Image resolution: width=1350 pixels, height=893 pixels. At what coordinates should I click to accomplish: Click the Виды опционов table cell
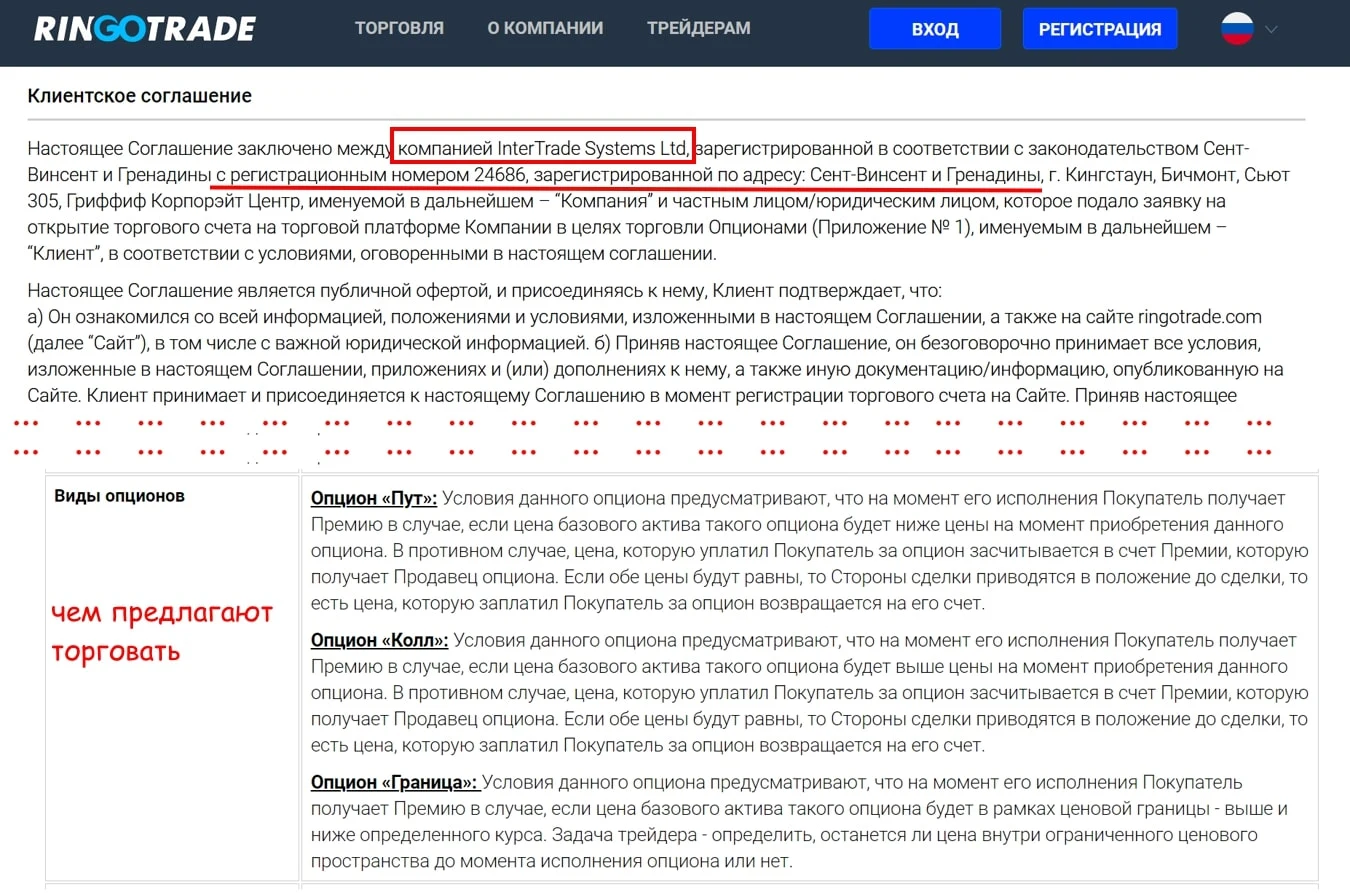point(172,678)
